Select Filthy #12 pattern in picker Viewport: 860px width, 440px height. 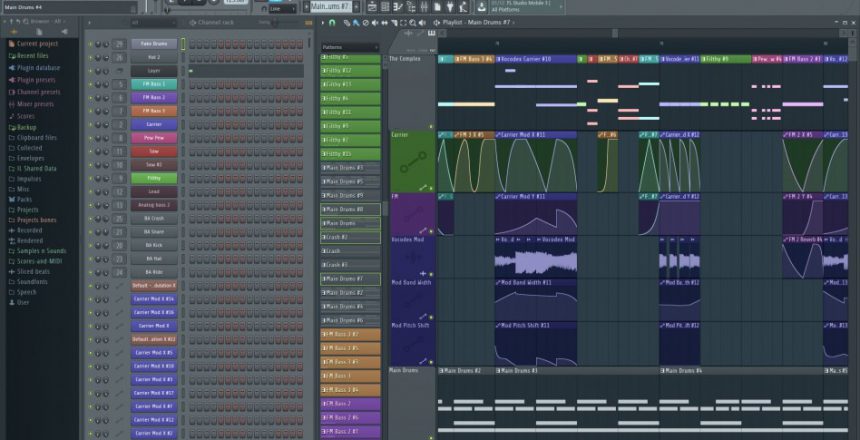(x=350, y=71)
